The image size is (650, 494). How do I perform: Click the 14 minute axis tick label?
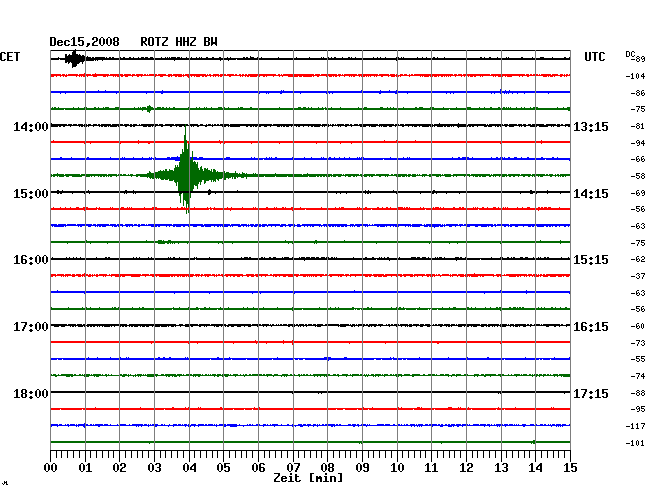(x=536, y=468)
